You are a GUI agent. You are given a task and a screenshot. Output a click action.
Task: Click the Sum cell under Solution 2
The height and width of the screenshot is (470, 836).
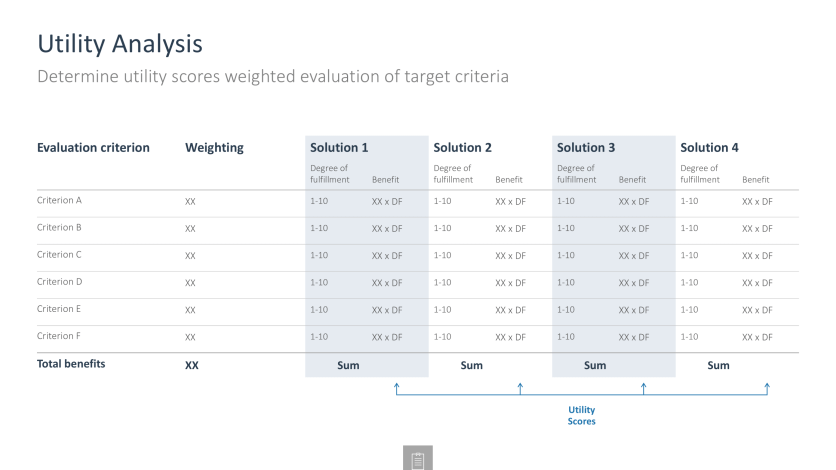pyautogui.click(x=472, y=366)
